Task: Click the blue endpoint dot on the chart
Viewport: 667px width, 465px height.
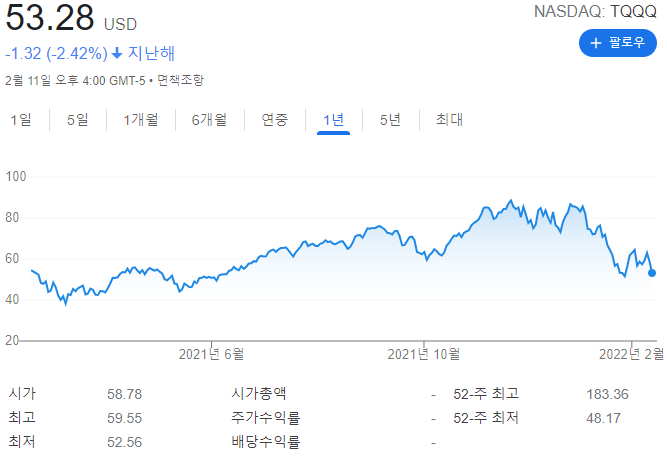Action: click(x=653, y=272)
